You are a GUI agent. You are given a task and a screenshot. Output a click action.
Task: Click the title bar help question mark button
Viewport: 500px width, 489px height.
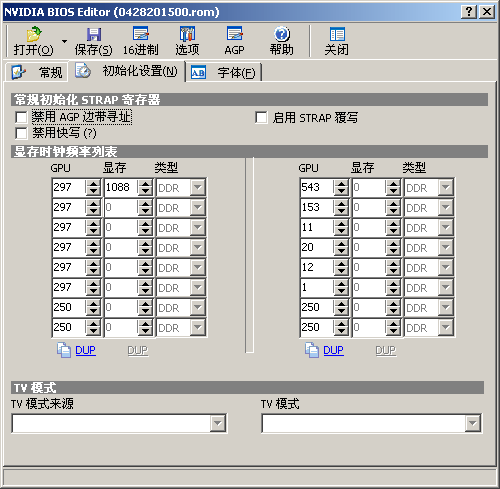(469, 12)
